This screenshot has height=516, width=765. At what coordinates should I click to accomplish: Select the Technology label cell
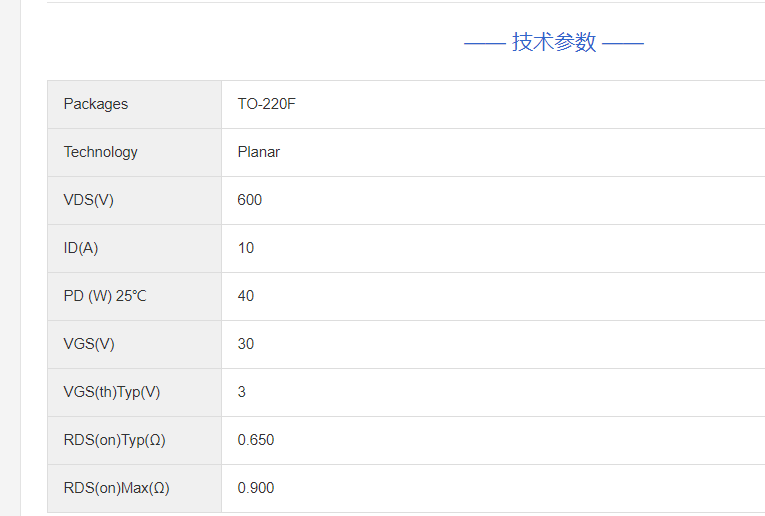click(x=135, y=152)
